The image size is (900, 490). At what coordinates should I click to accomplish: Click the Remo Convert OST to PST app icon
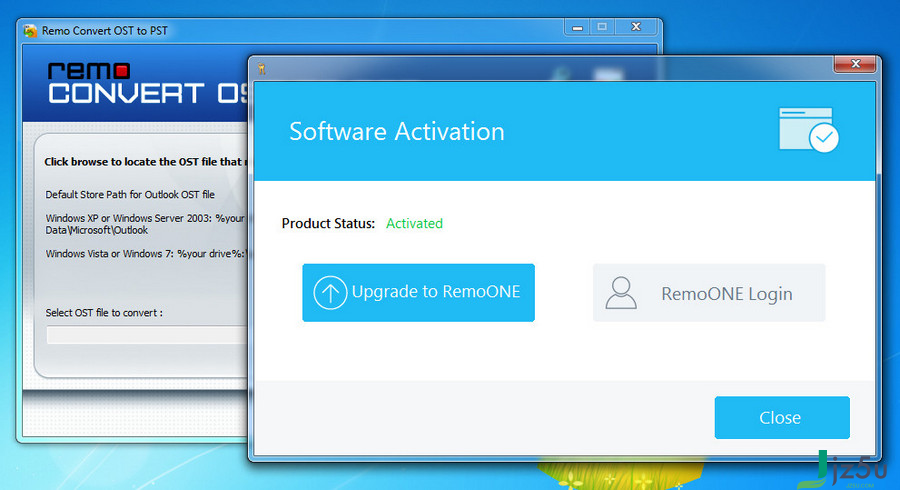(x=30, y=31)
